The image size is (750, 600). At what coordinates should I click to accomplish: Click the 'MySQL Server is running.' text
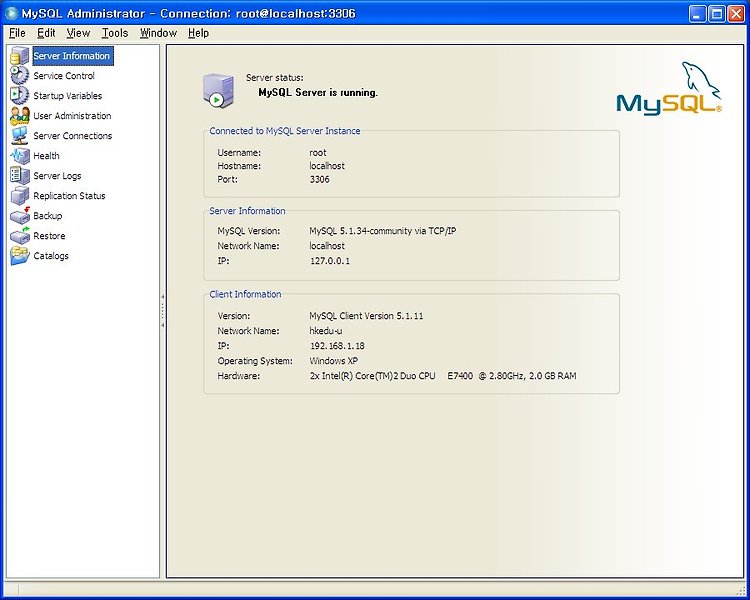318,92
